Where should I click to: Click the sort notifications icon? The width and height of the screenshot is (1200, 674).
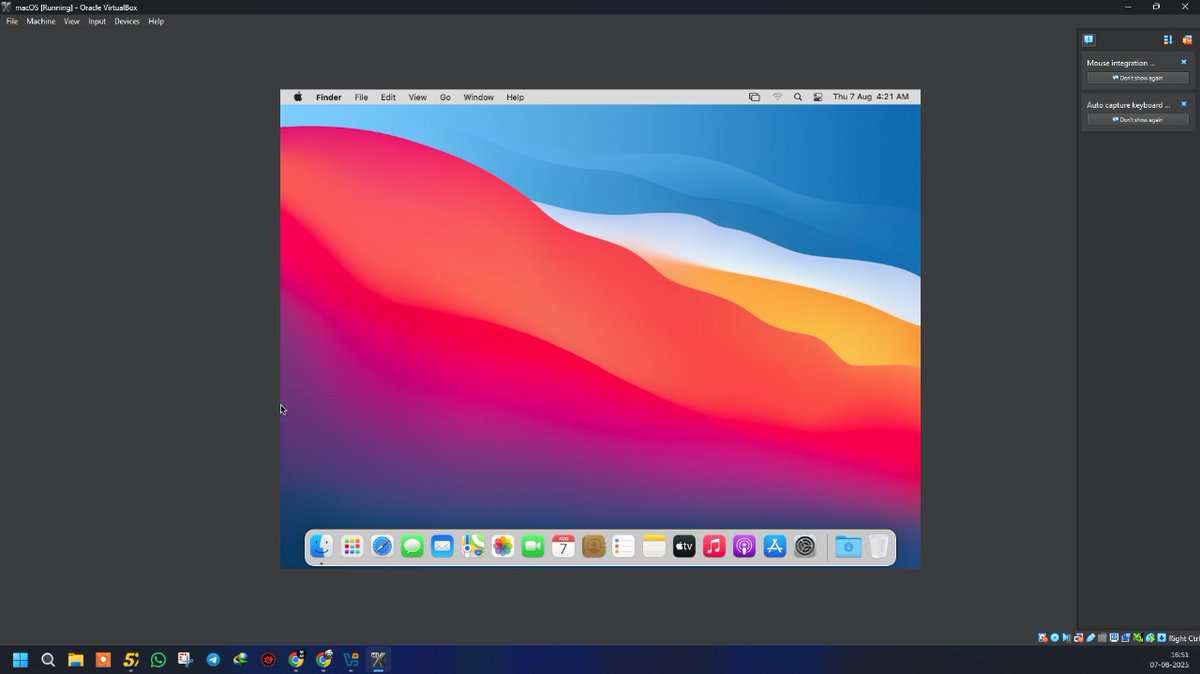(1168, 40)
